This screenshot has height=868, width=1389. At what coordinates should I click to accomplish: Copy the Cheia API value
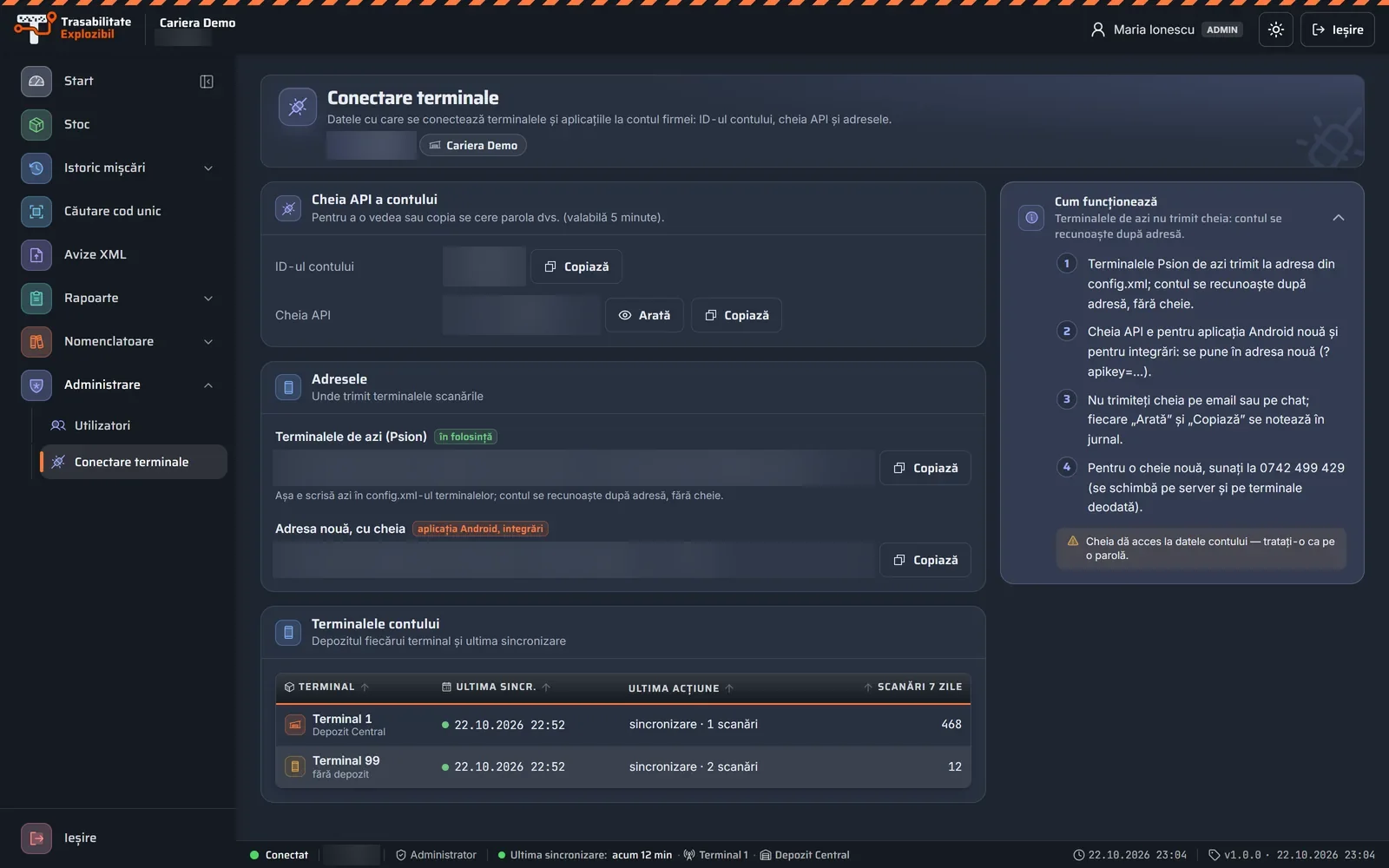(736, 315)
